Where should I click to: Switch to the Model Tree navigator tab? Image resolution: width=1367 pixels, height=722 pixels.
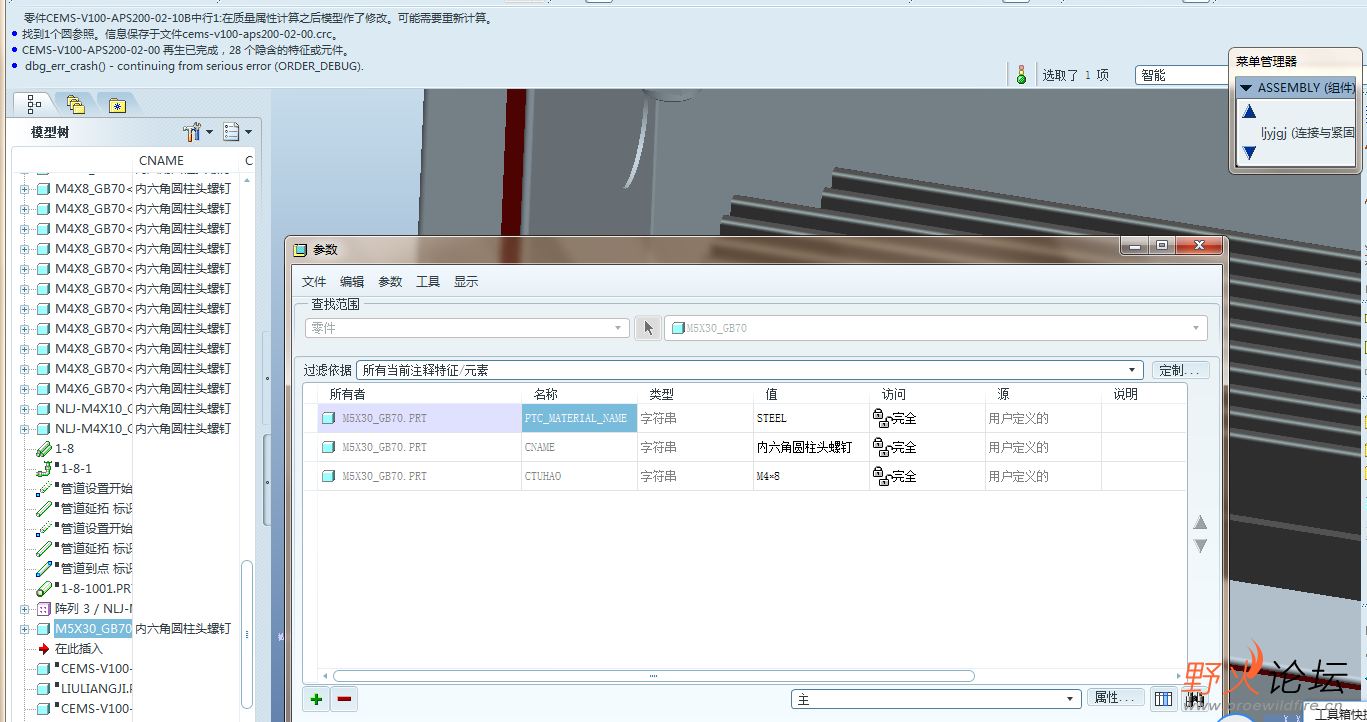[35, 104]
